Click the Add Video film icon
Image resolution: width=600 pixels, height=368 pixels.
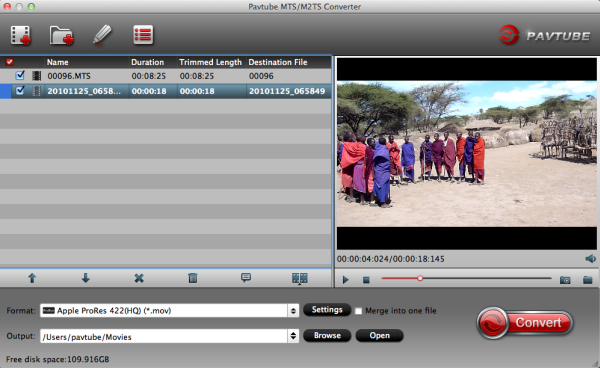click(21, 36)
